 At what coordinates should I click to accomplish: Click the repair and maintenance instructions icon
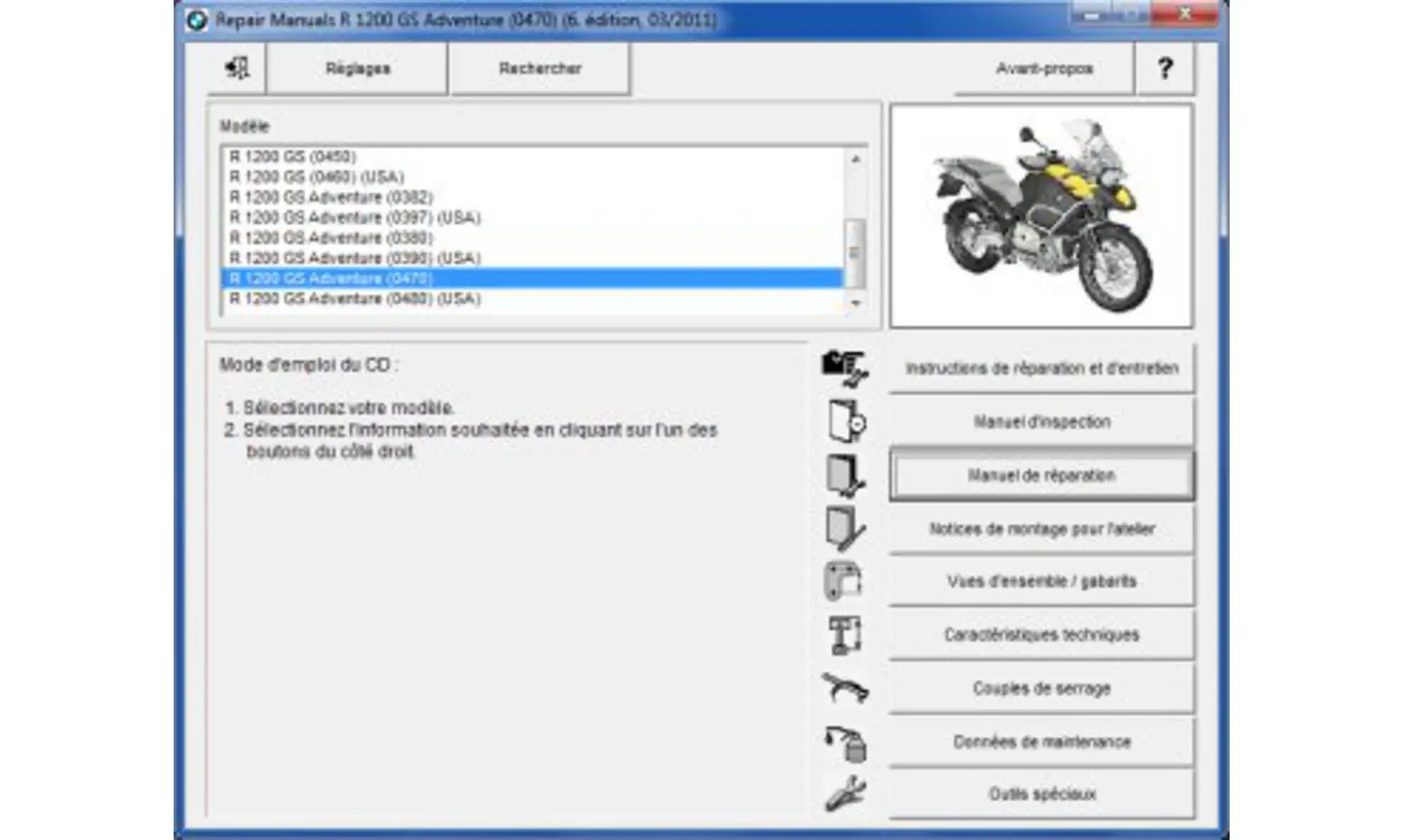[845, 368]
